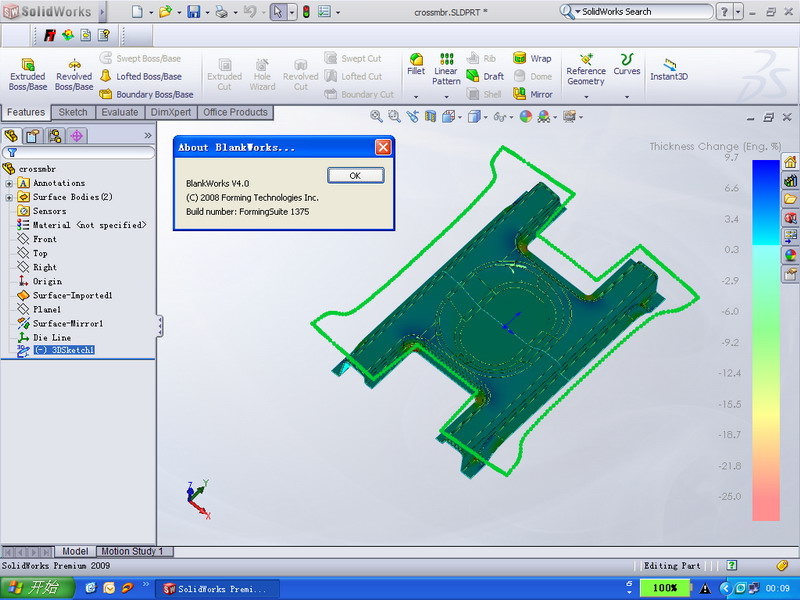Select the Draft tool

(x=485, y=77)
